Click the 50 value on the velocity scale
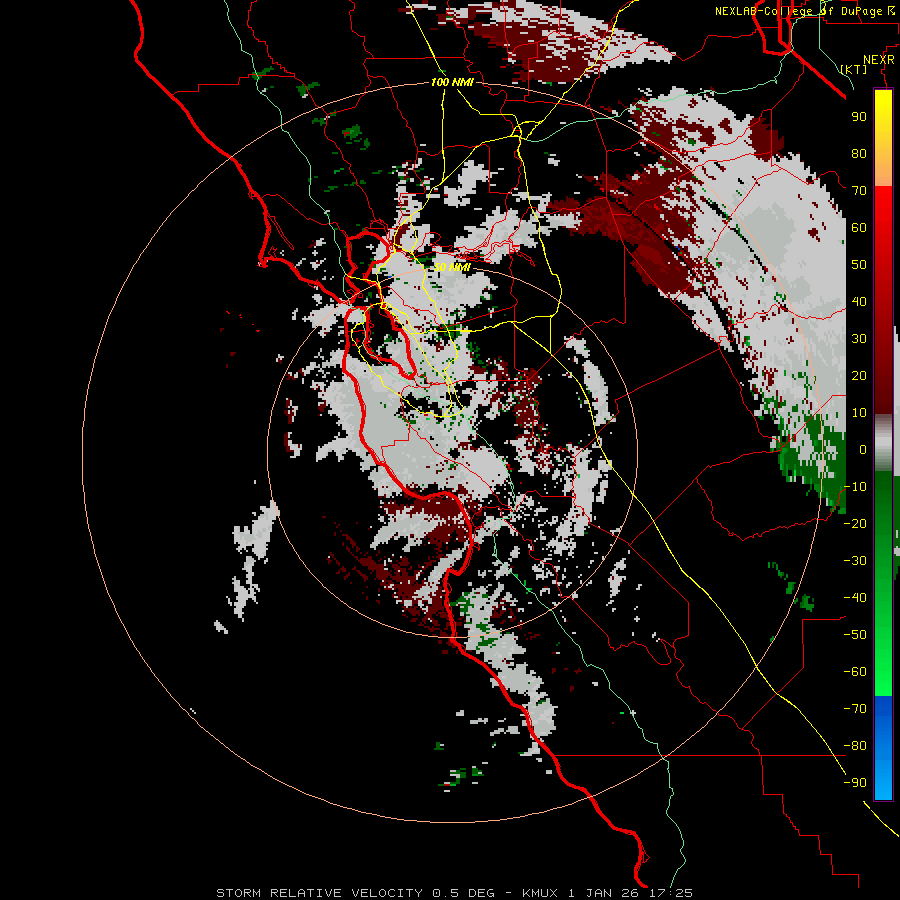Viewport: 900px width, 900px height. pos(859,265)
